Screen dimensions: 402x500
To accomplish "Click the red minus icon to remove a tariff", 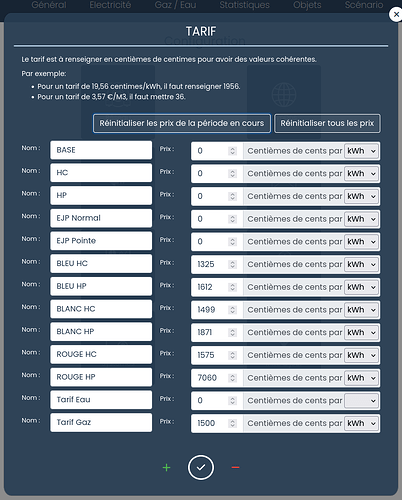I will coord(235,467).
